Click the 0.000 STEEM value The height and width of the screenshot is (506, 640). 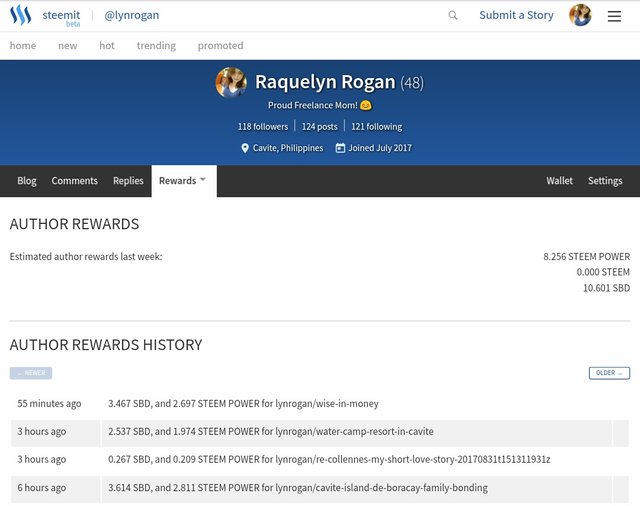click(x=603, y=272)
